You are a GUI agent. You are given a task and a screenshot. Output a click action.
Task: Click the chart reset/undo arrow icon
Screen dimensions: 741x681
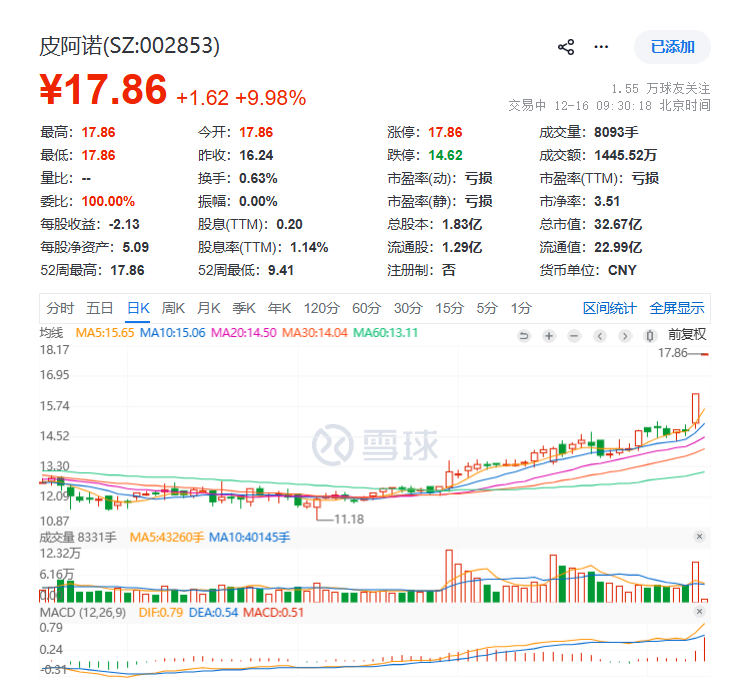[524, 336]
